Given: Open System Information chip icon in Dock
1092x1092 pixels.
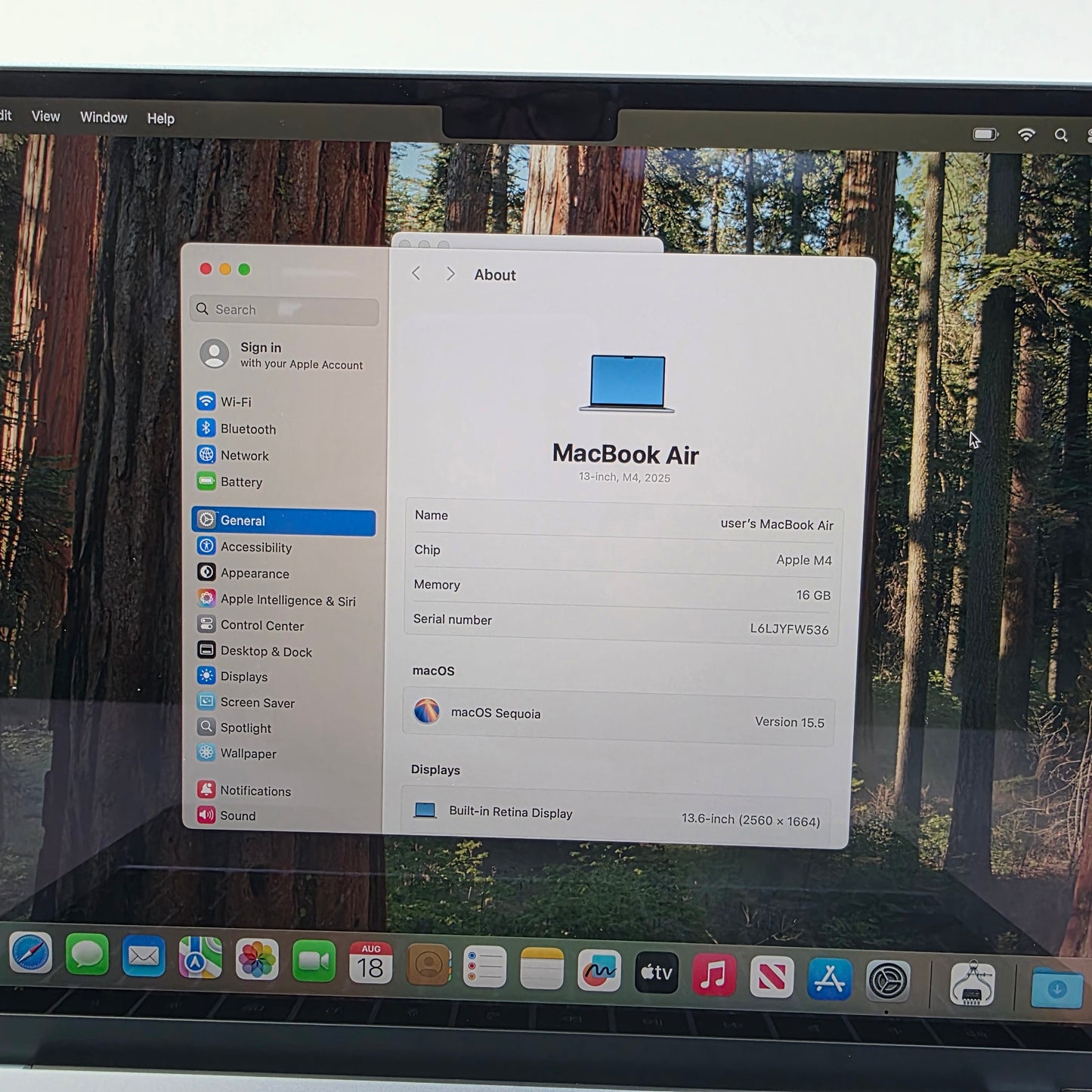Looking at the screenshot, I should pos(973,984).
